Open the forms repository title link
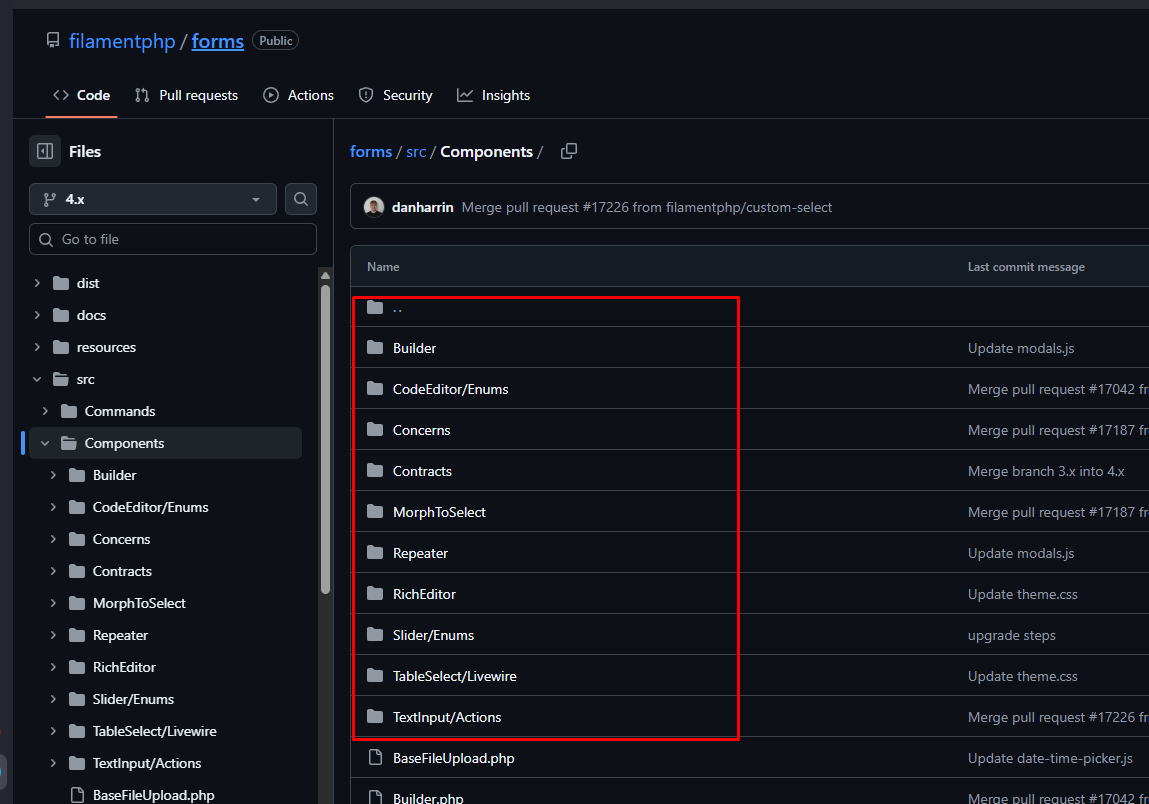This screenshot has width=1149, height=804. tap(218, 41)
